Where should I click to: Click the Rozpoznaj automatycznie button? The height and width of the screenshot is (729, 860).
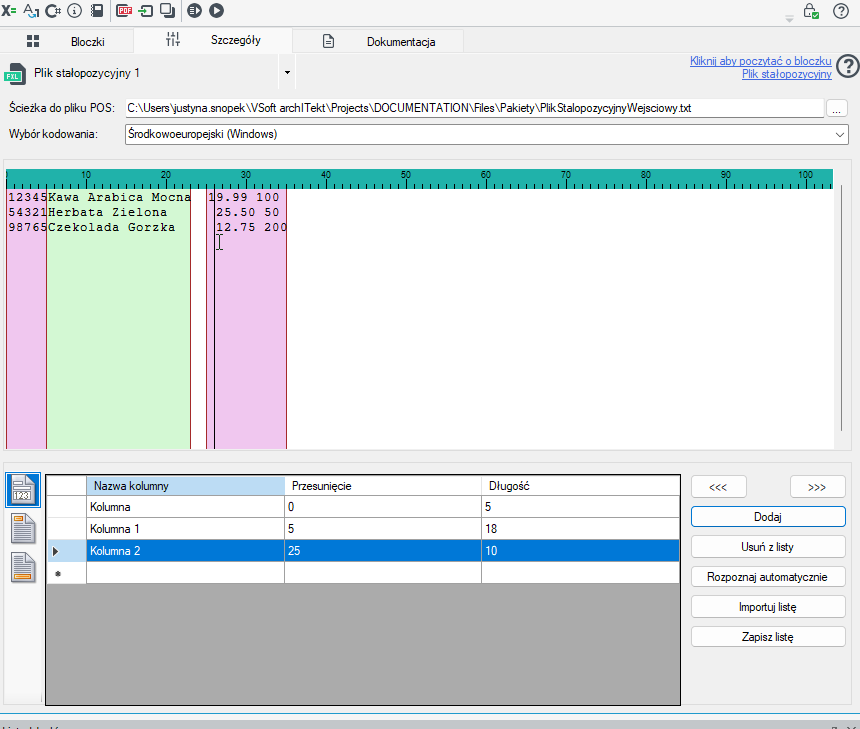pyautogui.click(x=768, y=577)
